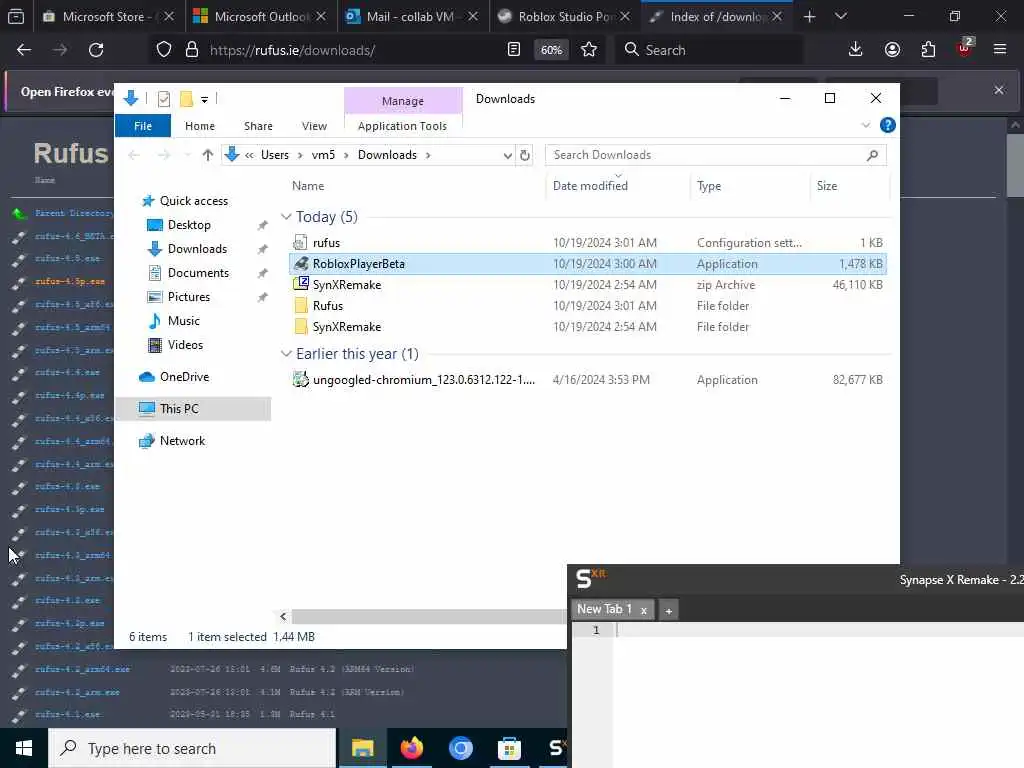This screenshot has width=1024, height=768.
Task: Click Firefox View icon at tab strip start
Action: click(16, 16)
